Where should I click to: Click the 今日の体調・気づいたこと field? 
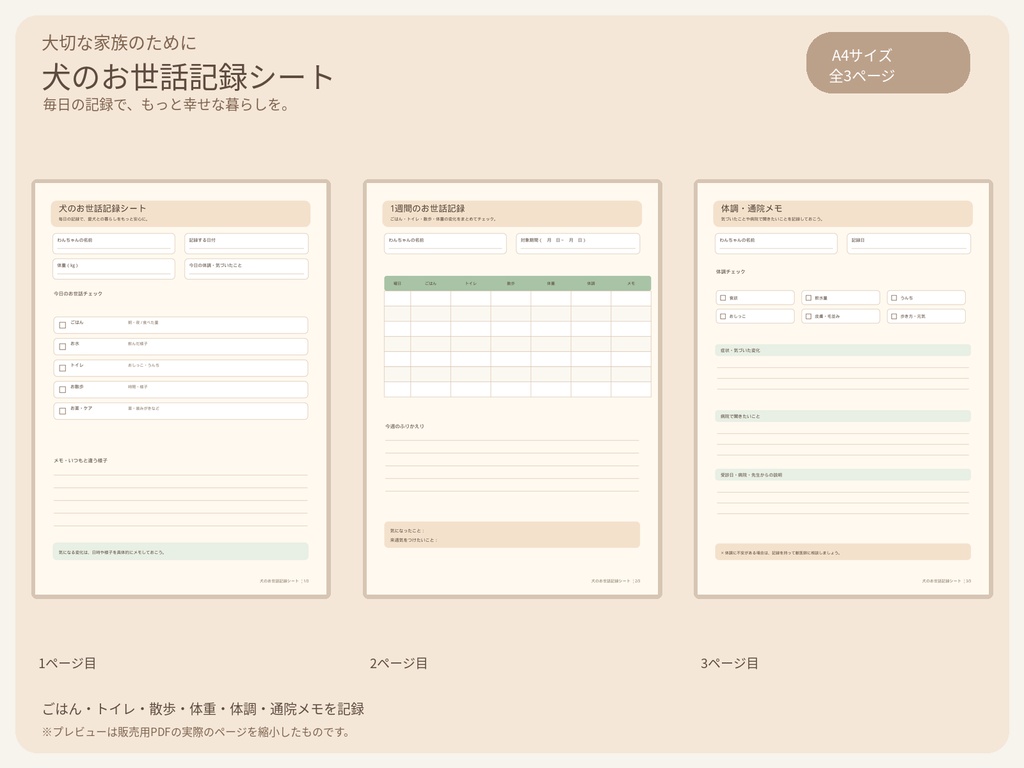(246, 268)
